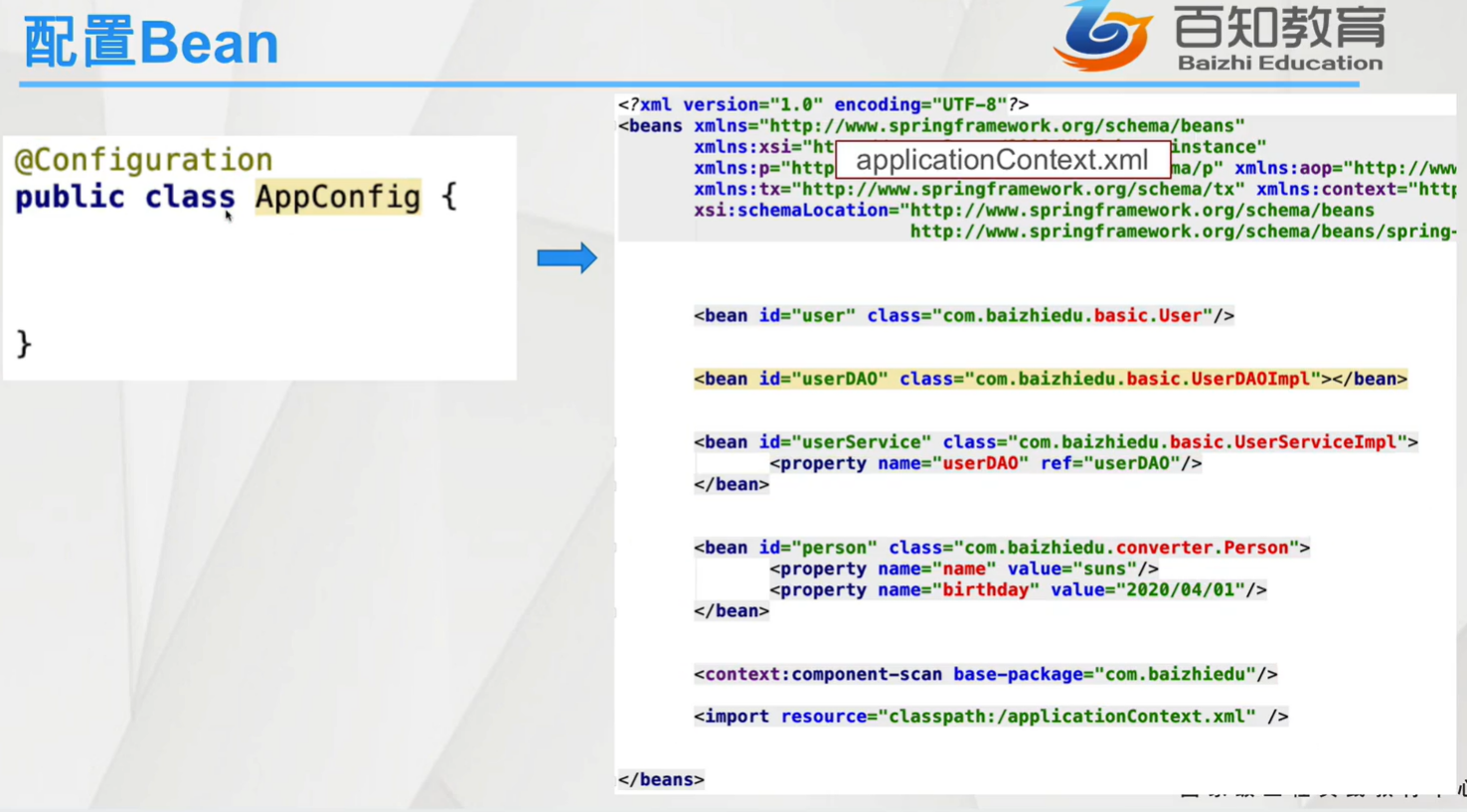Click the closing brace of AppConfig class
The width and height of the screenshot is (1467, 812).
(x=24, y=344)
